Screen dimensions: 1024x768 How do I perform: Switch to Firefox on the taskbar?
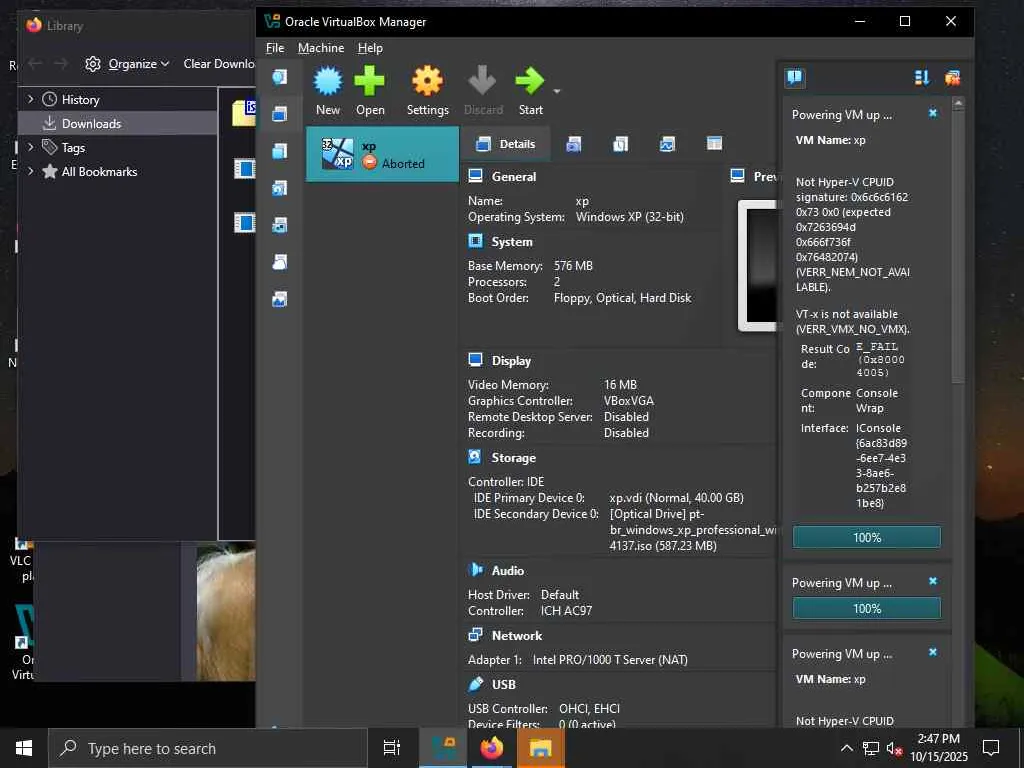[492, 748]
